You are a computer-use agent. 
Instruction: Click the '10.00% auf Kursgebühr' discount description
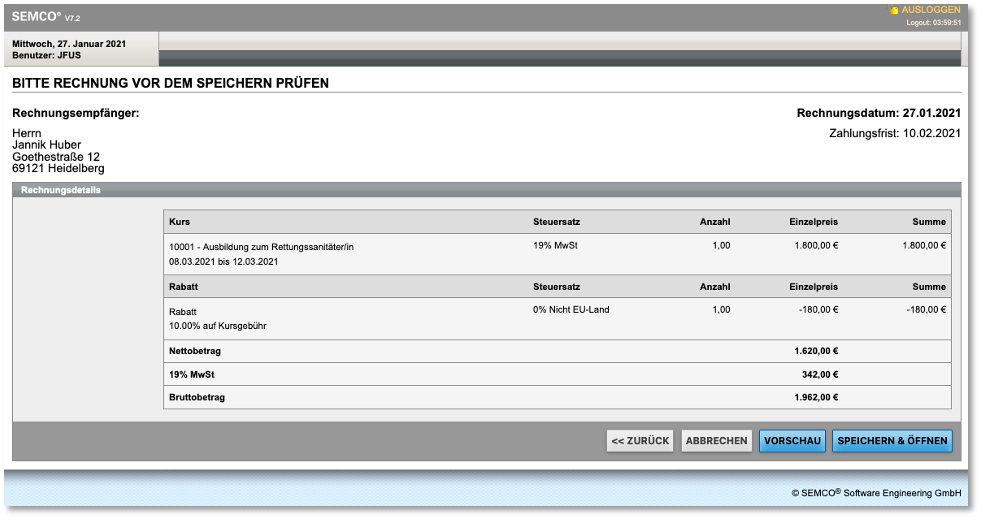(x=218, y=326)
